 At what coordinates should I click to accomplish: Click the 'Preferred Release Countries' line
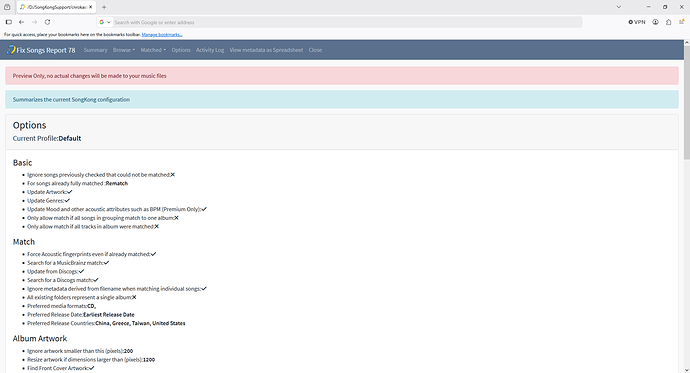[x=106, y=323]
